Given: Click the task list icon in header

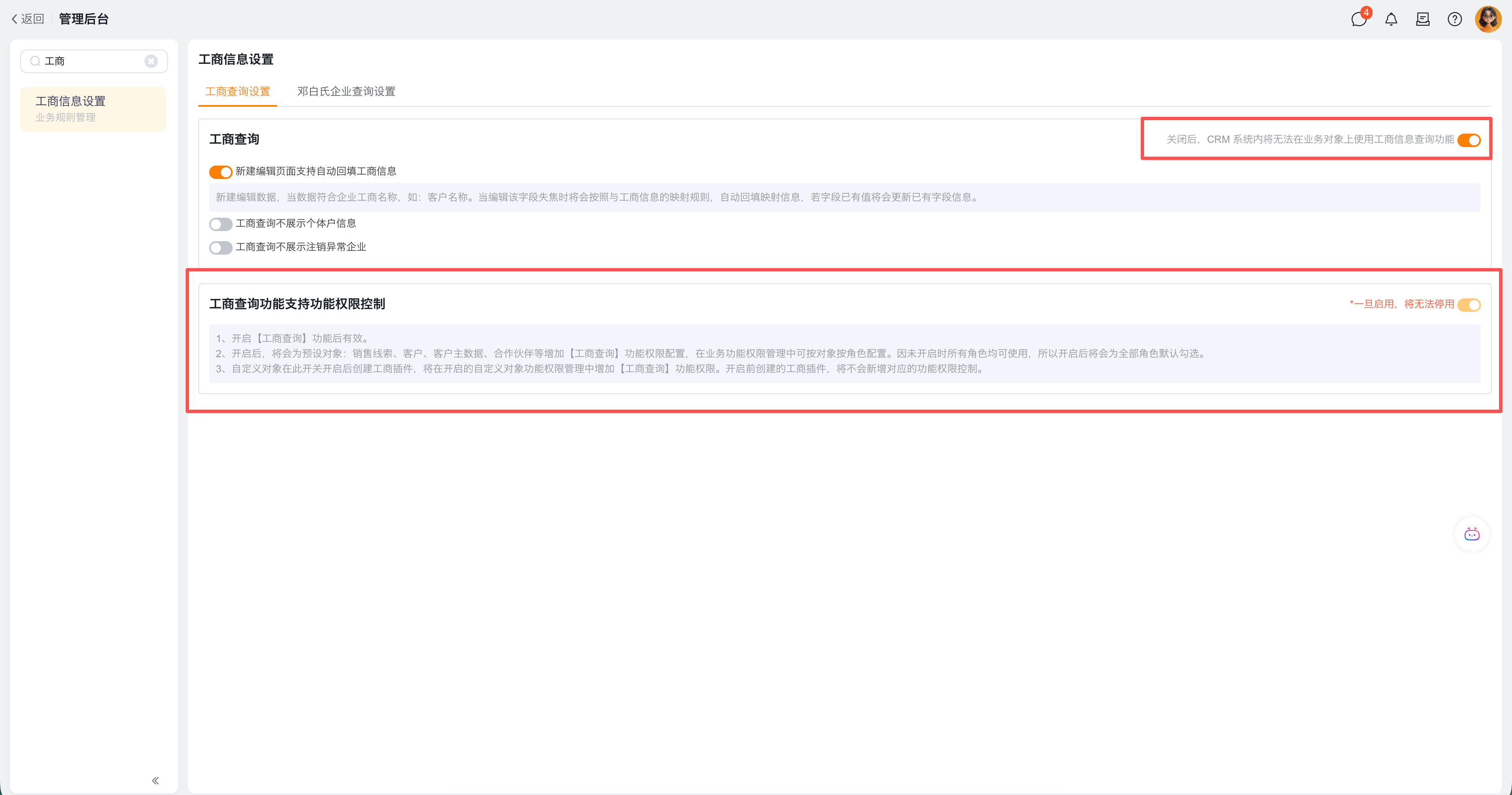Looking at the screenshot, I should click(1423, 19).
